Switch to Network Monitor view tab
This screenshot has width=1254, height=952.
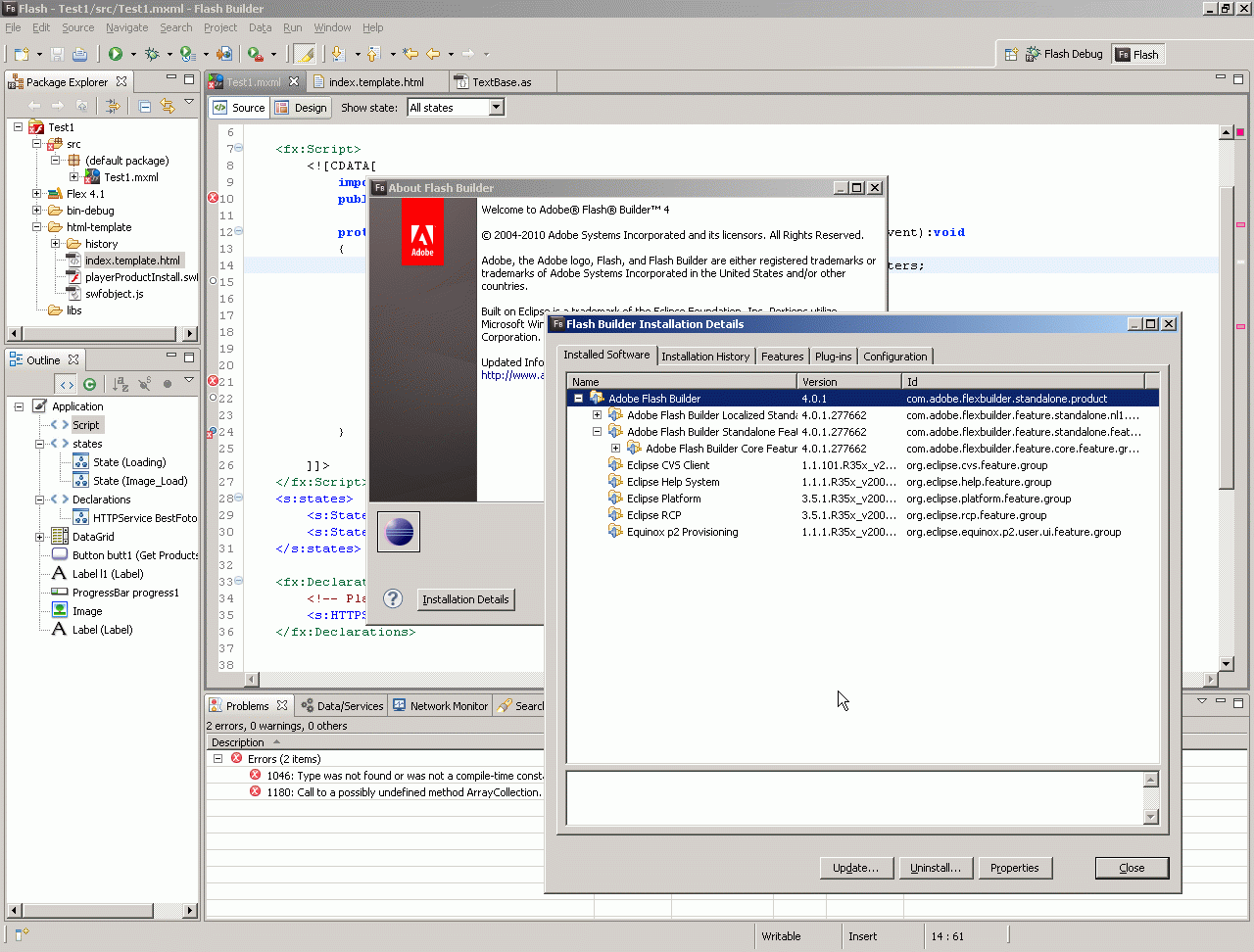[441, 706]
